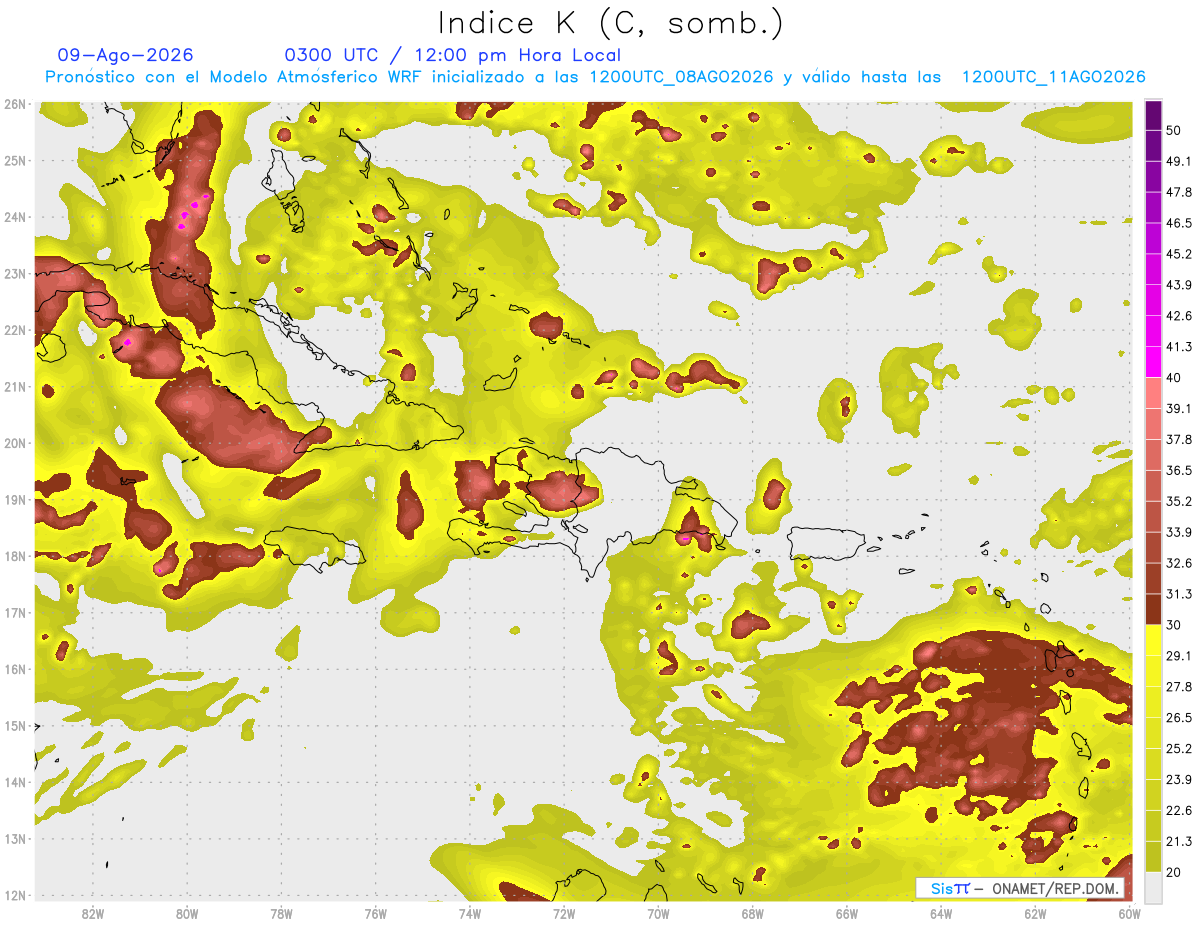Click longitude label '74W'
The height and width of the screenshot is (927, 1200).
(x=469, y=913)
